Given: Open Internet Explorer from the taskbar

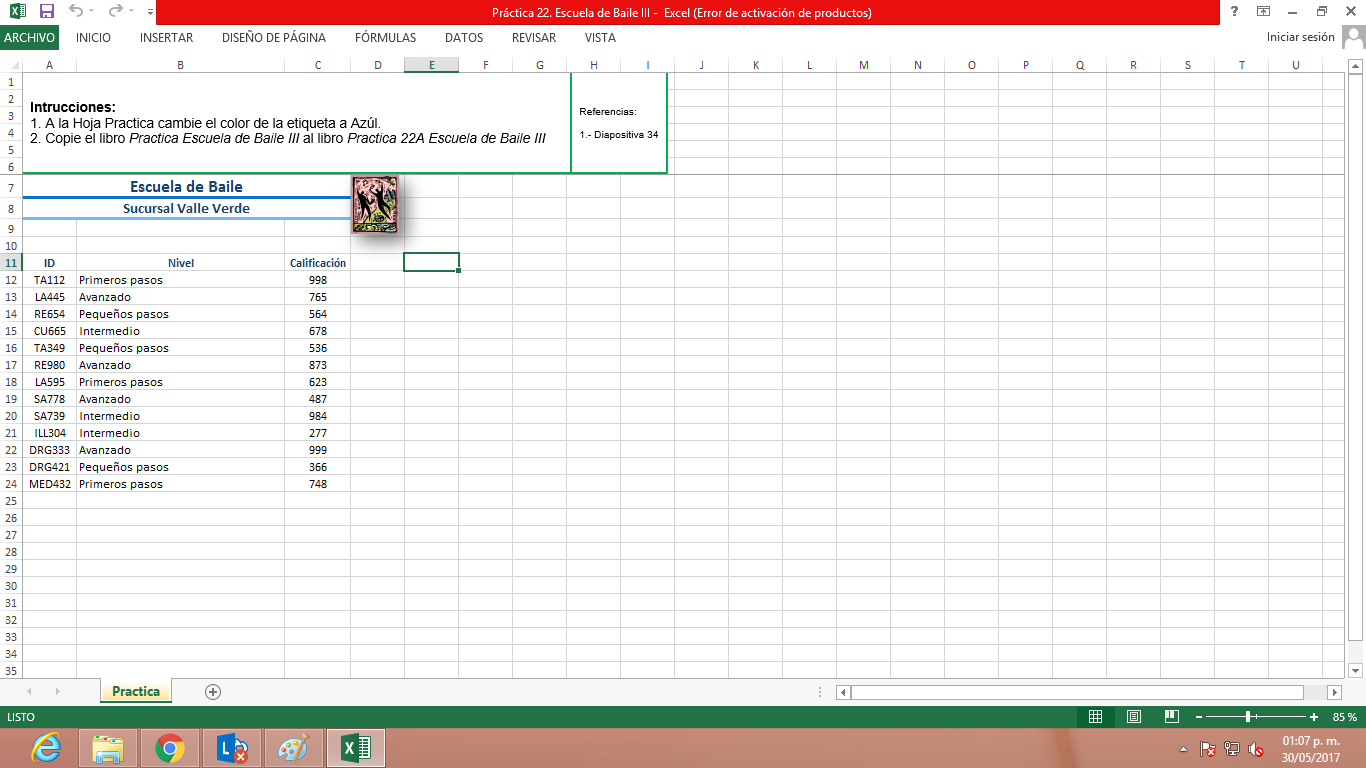Looking at the screenshot, I should point(46,748).
